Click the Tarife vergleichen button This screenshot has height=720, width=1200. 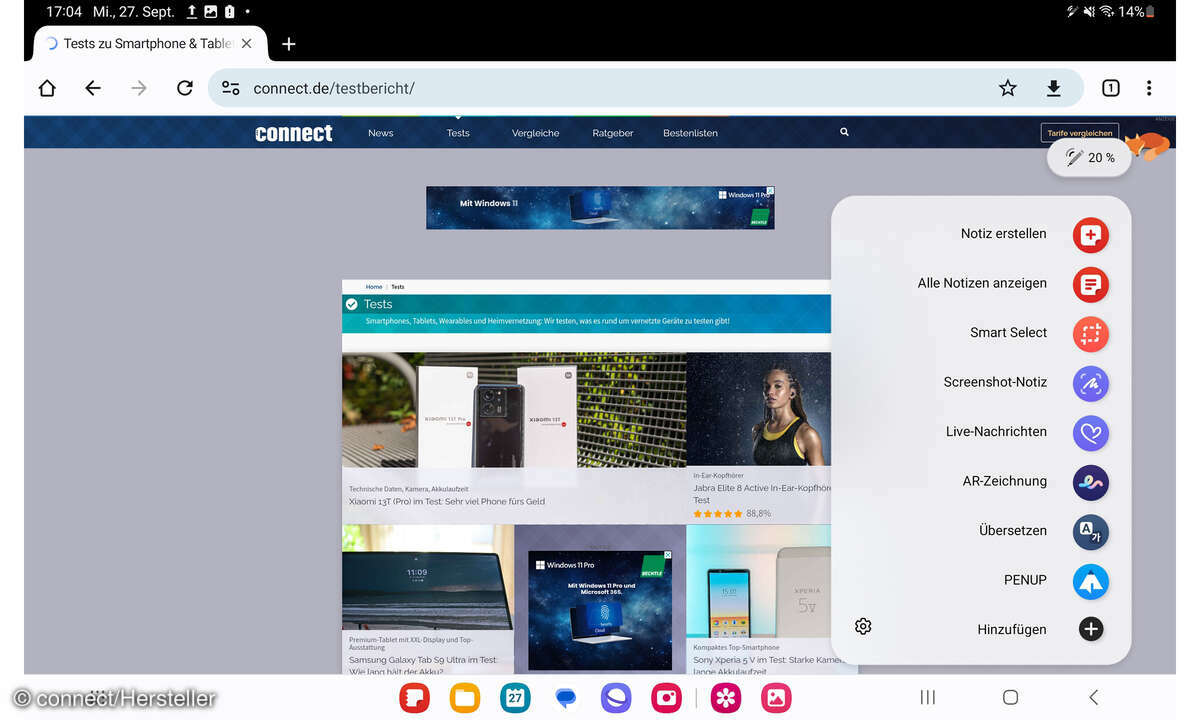pos(1080,133)
